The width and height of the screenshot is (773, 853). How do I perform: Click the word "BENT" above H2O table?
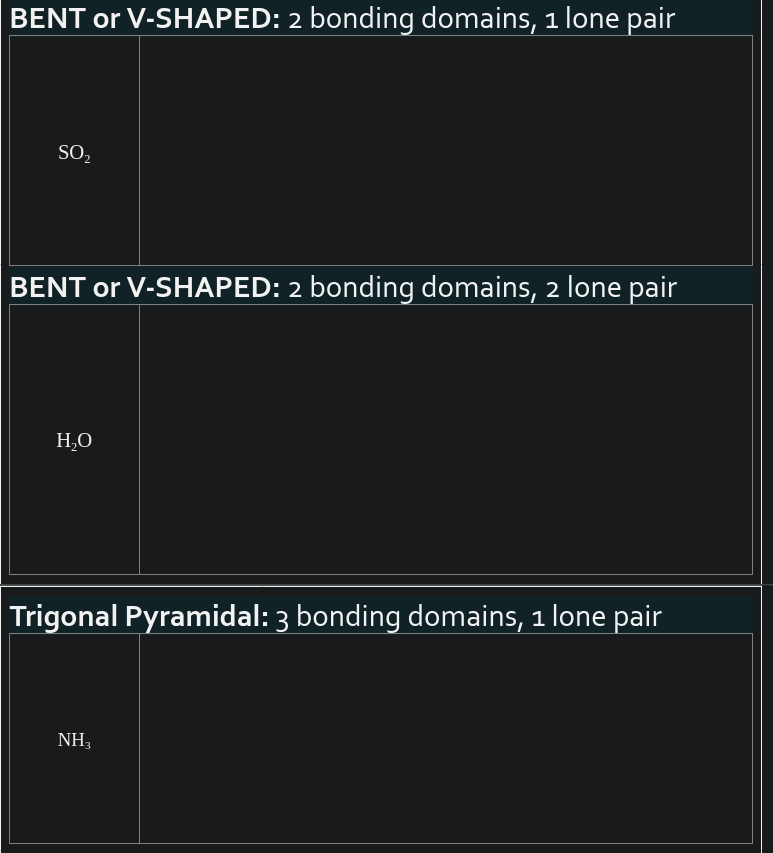(47, 288)
